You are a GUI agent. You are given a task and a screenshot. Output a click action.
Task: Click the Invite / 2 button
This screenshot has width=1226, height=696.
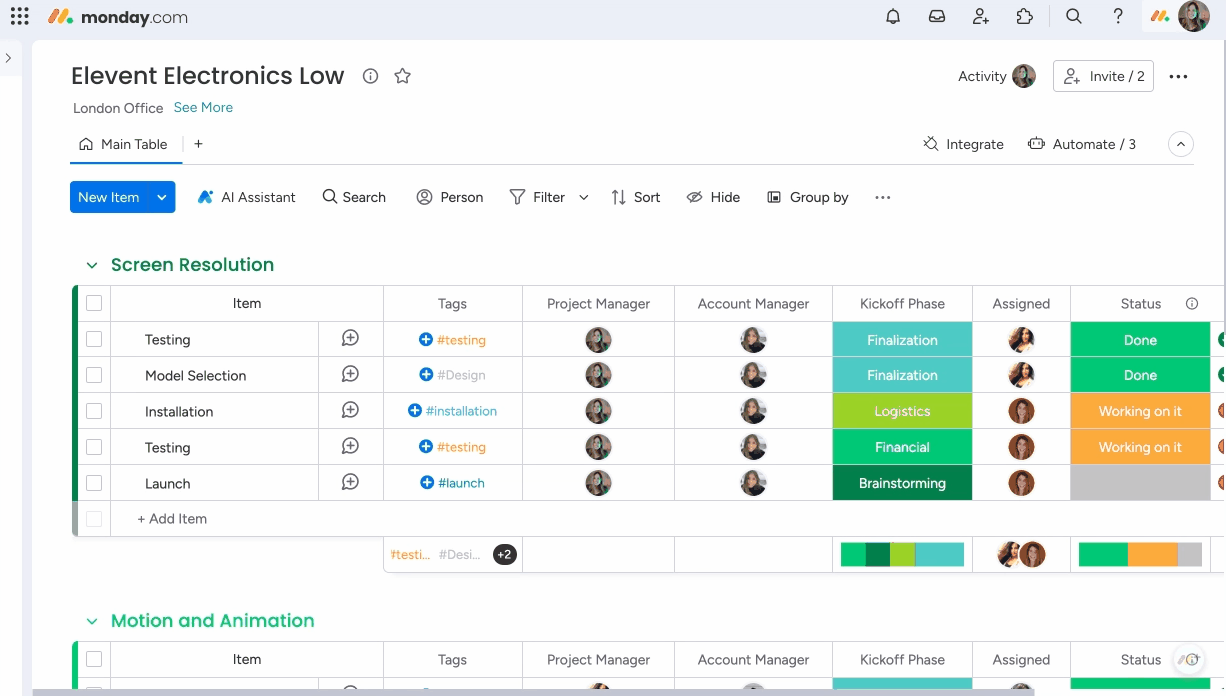click(1103, 76)
